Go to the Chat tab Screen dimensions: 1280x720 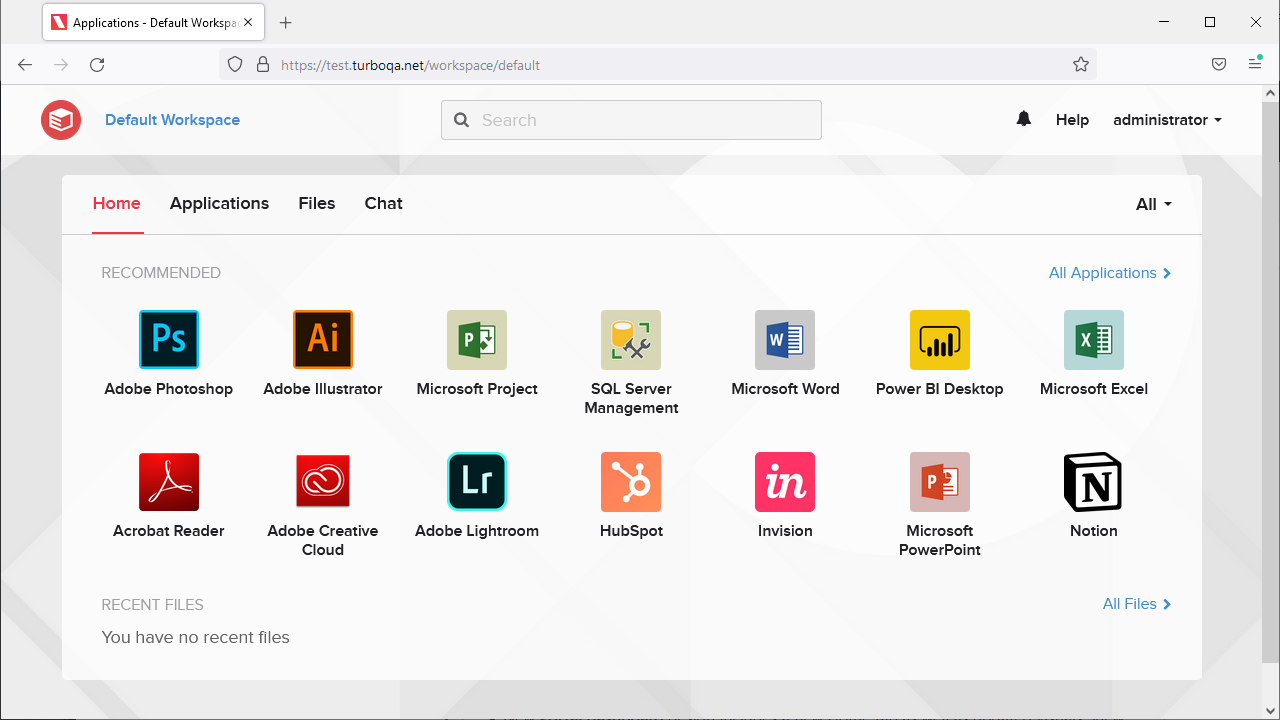[x=383, y=204]
